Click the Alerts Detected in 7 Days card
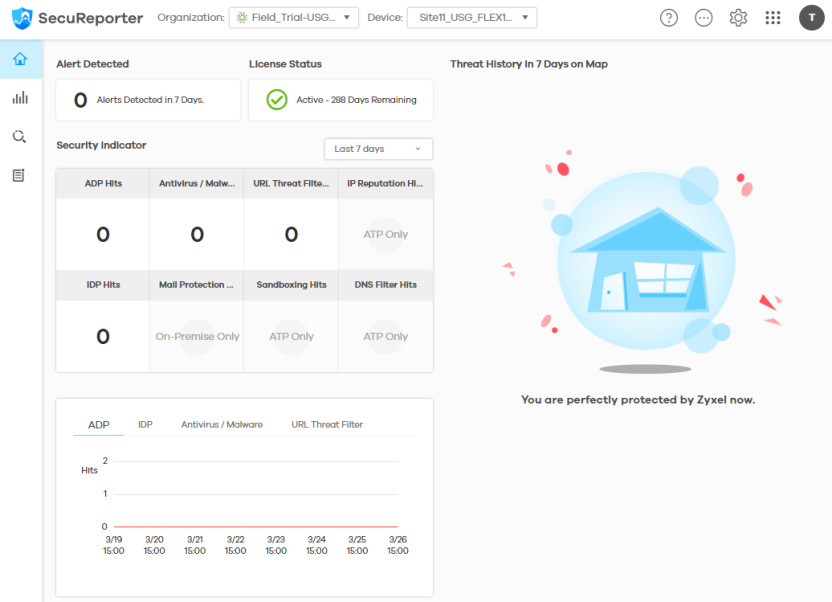Viewport: 832px width, 602px height. [148, 100]
